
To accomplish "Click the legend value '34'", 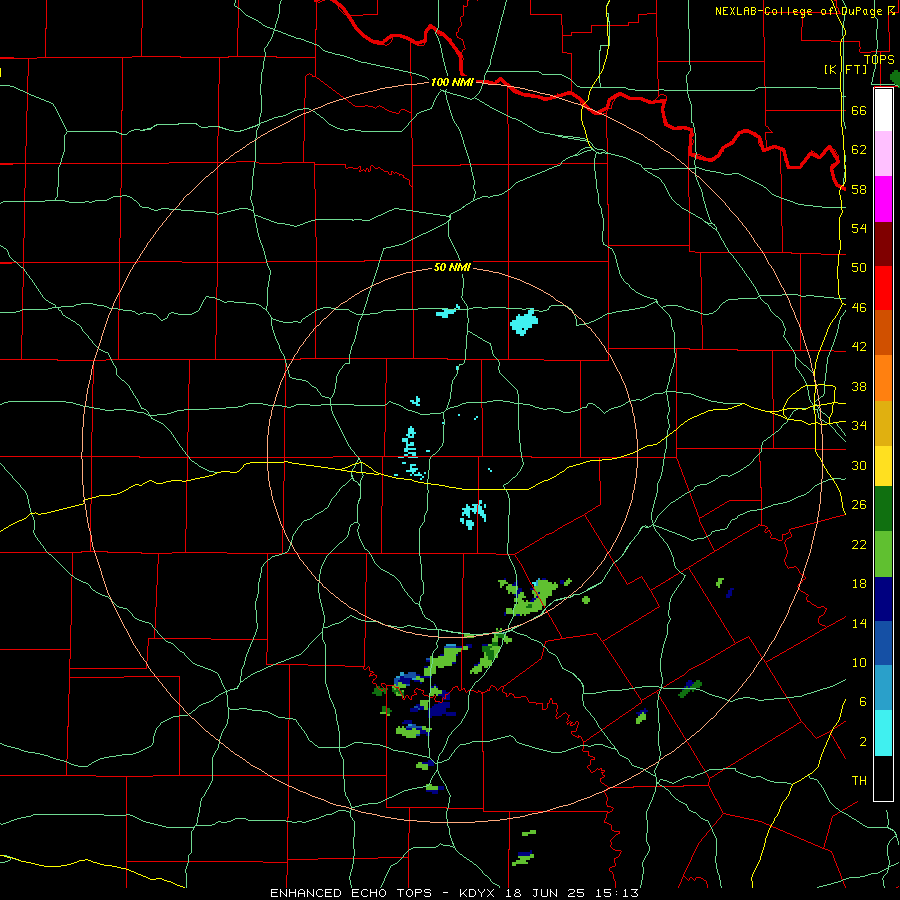I will coord(859,425).
